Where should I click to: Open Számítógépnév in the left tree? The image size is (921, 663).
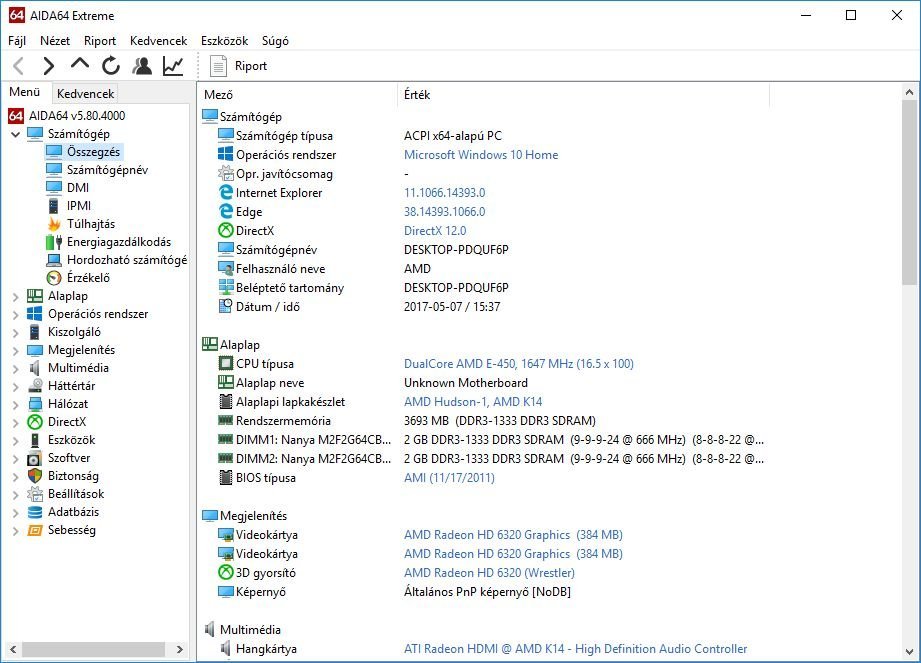(107, 170)
